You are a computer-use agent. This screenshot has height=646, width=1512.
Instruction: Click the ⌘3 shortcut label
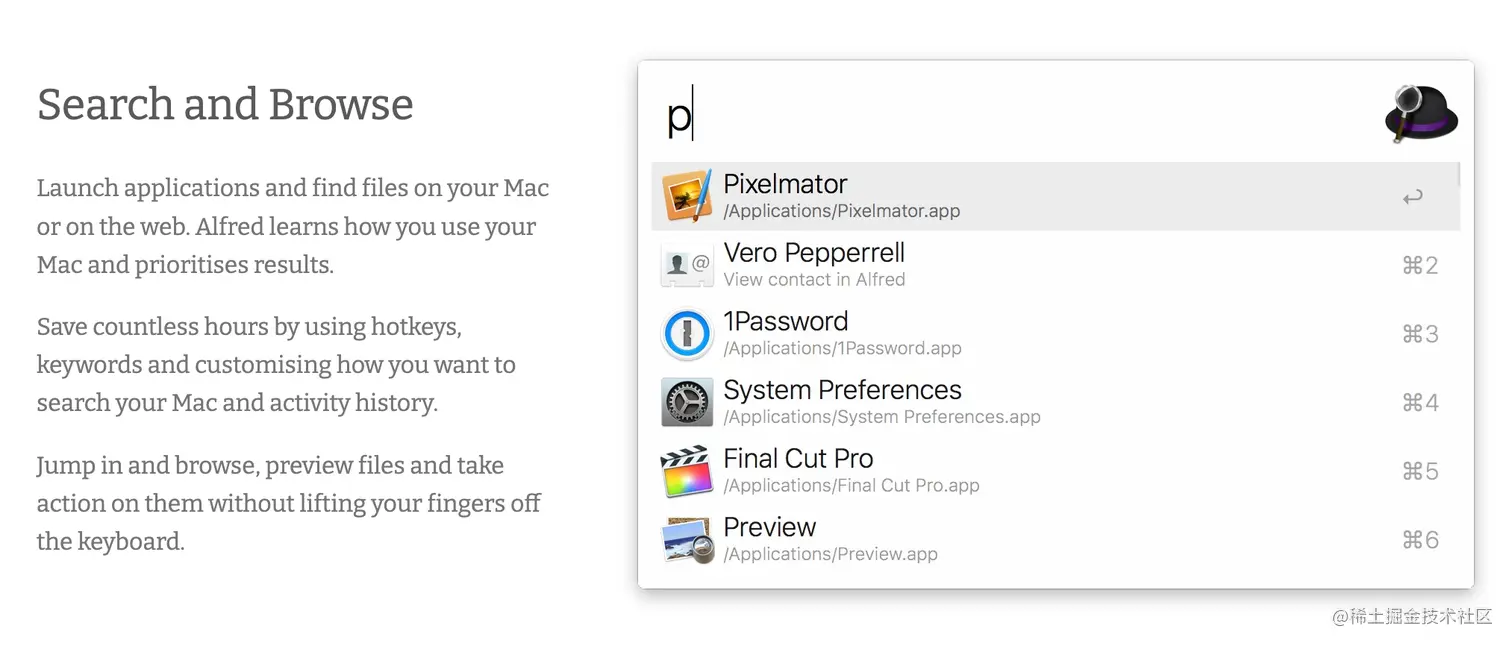pyautogui.click(x=1420, y=334)
